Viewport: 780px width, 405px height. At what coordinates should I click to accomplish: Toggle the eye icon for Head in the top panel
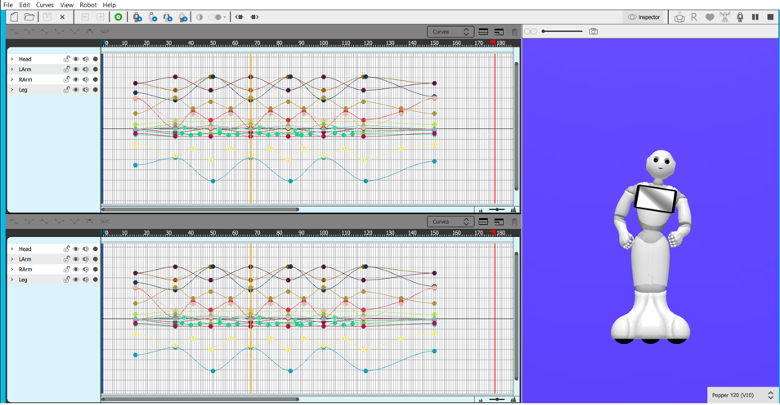point(76,59)
